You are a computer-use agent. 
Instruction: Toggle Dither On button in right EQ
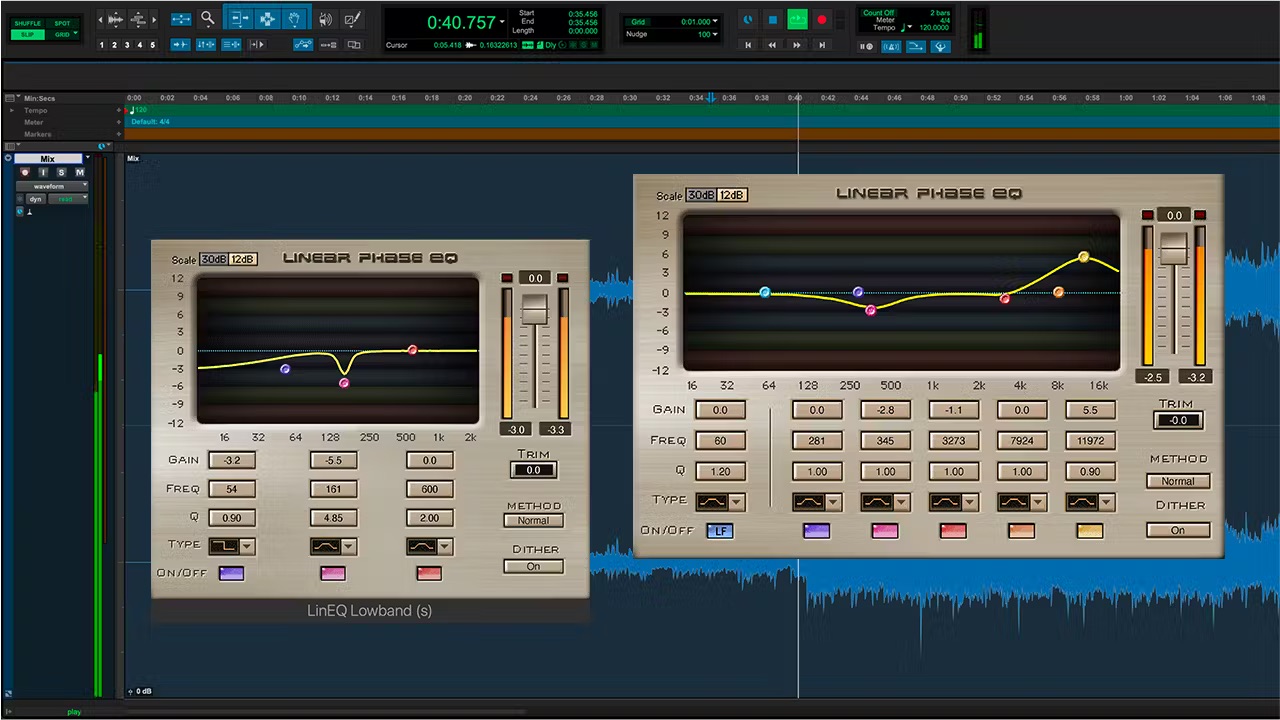[1178, 530]
